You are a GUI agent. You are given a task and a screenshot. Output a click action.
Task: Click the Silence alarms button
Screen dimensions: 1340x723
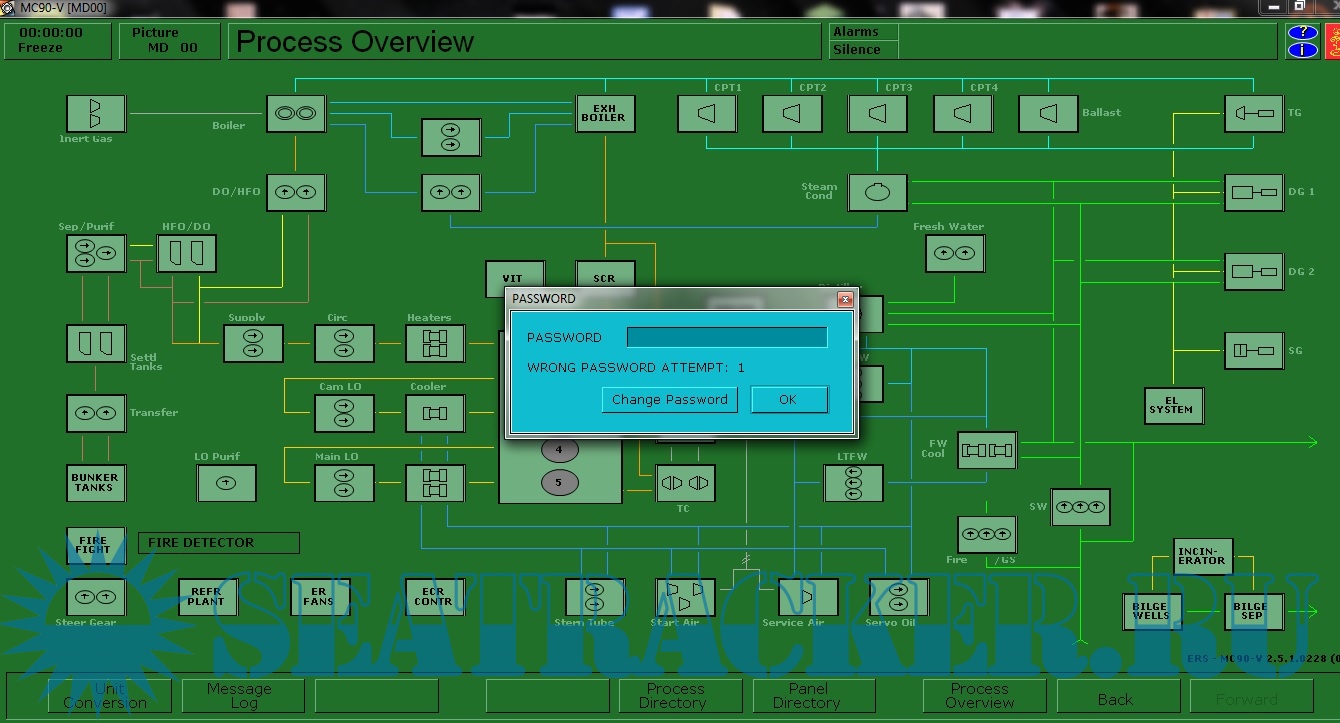[x=858, y=50]
